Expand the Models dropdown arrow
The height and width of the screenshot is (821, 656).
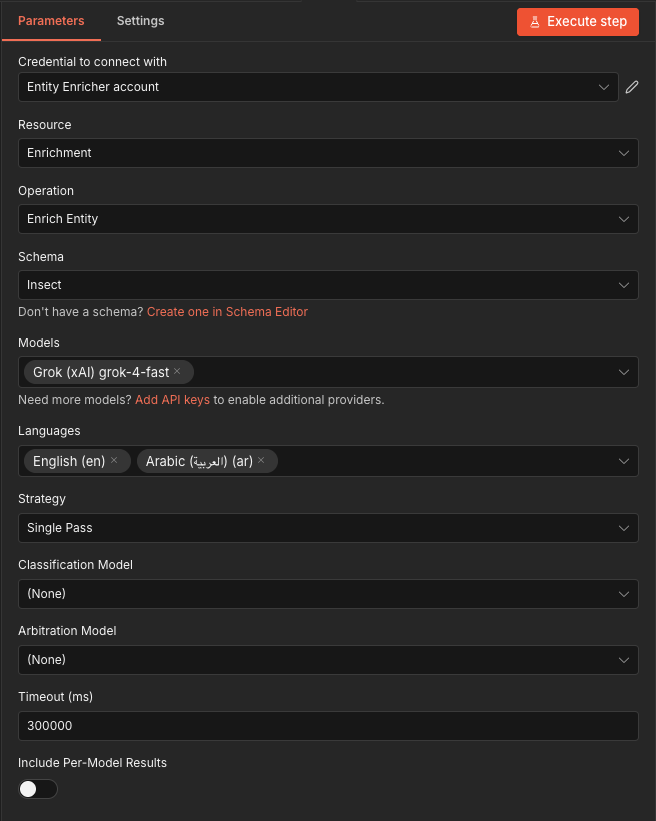[624, 372]
